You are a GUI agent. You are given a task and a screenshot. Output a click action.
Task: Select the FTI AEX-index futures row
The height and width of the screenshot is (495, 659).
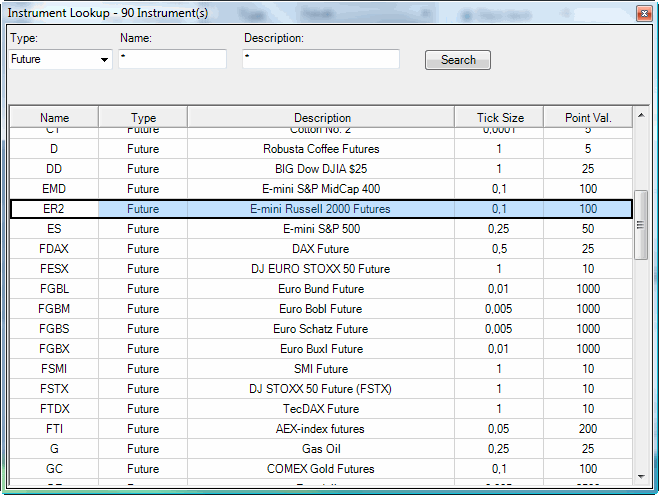321,429
